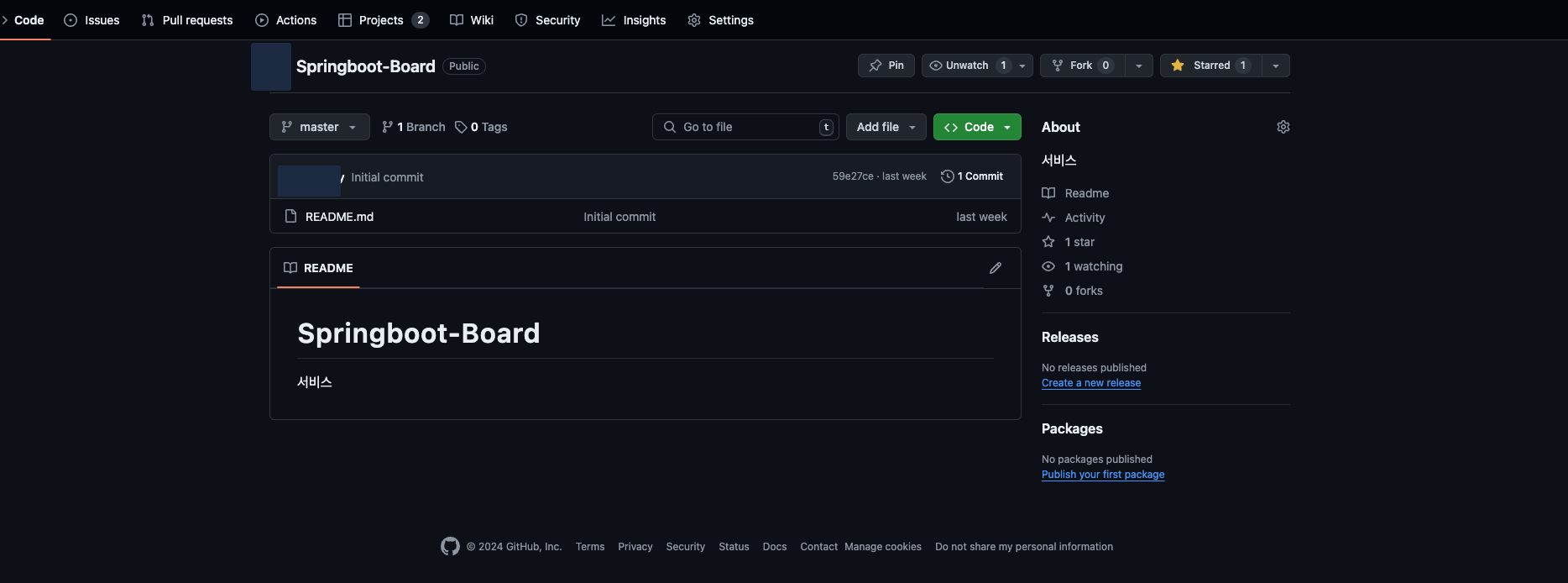This screenshot has height=583, width=1568.
Task: Open repository Settings tab
Action: click(721, 20)
